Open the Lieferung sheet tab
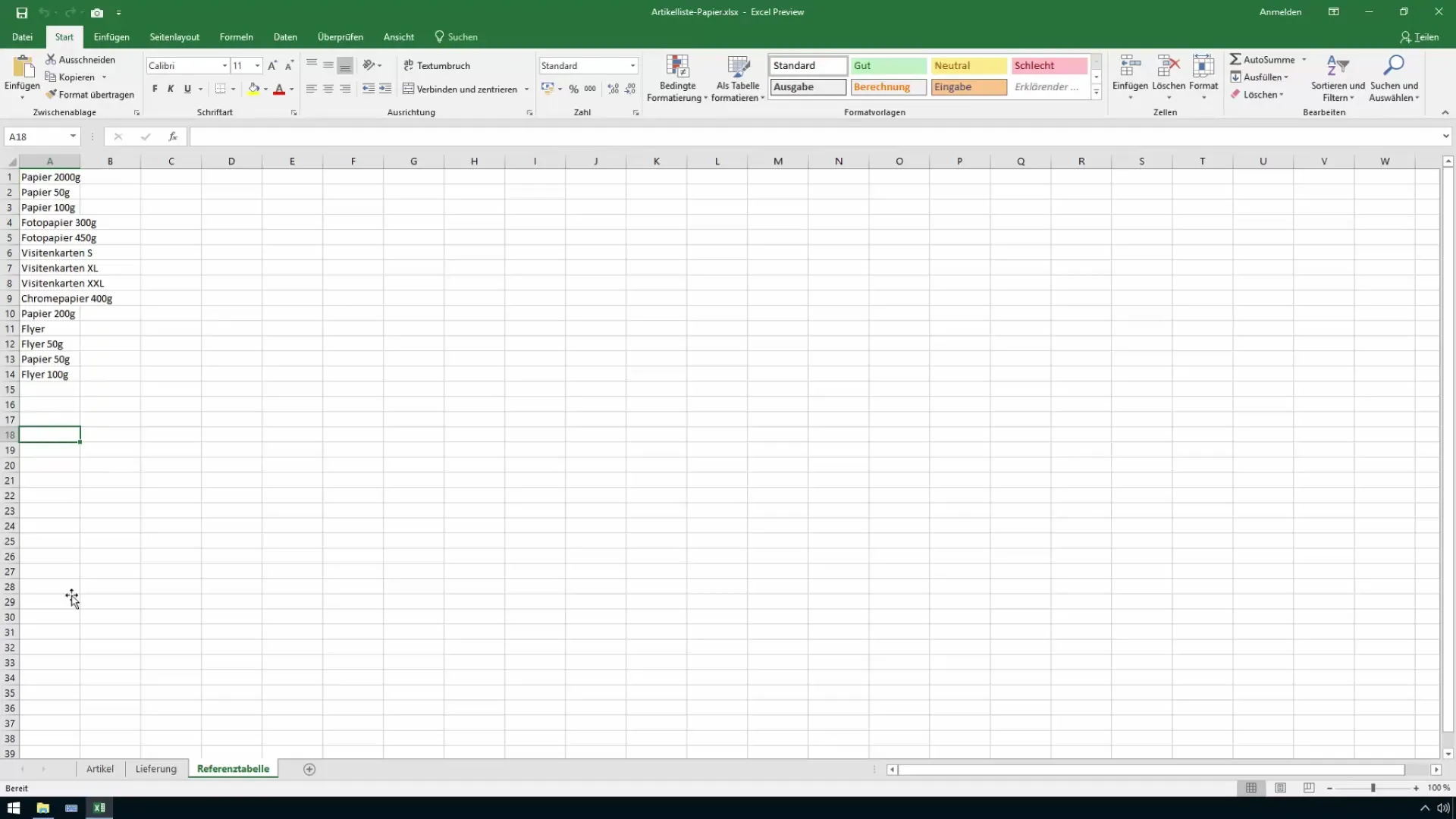This screenshot has height=819, width=1456. (156, 769)
